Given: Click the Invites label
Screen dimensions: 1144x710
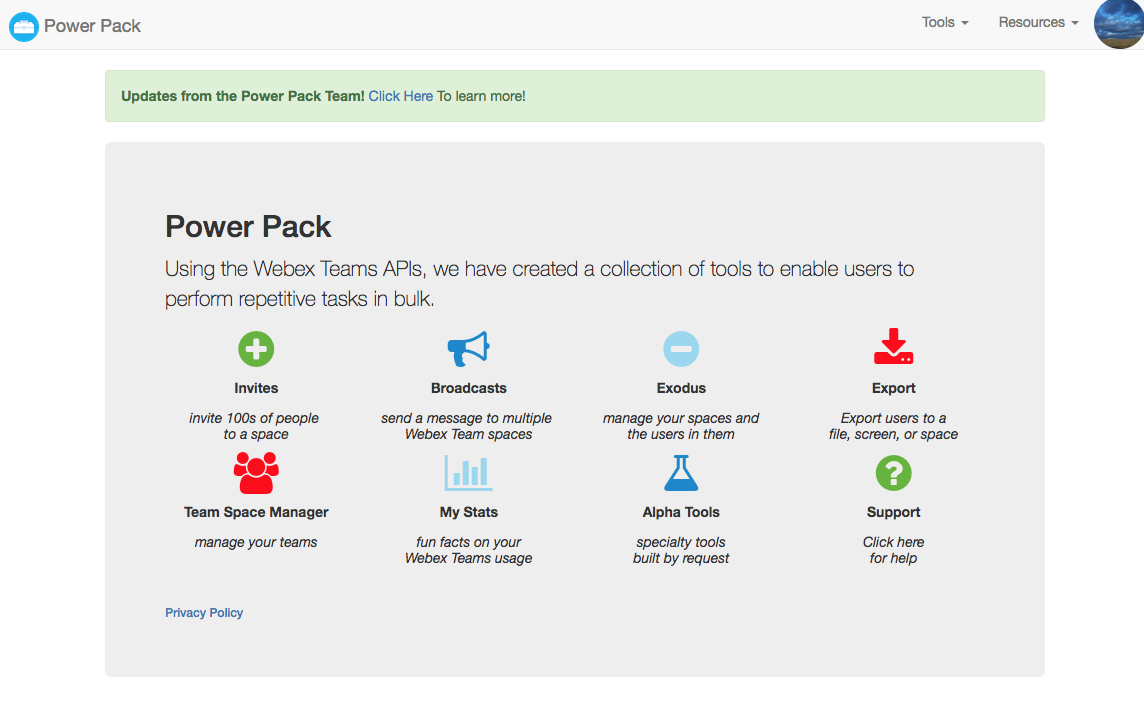Looking at the screenshot, I should [x=256, y=388].
